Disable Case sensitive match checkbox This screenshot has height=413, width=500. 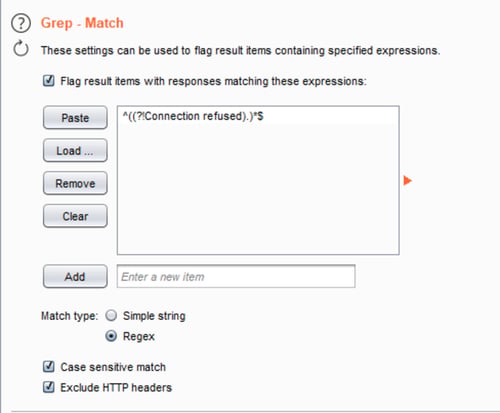pos(49,367)
